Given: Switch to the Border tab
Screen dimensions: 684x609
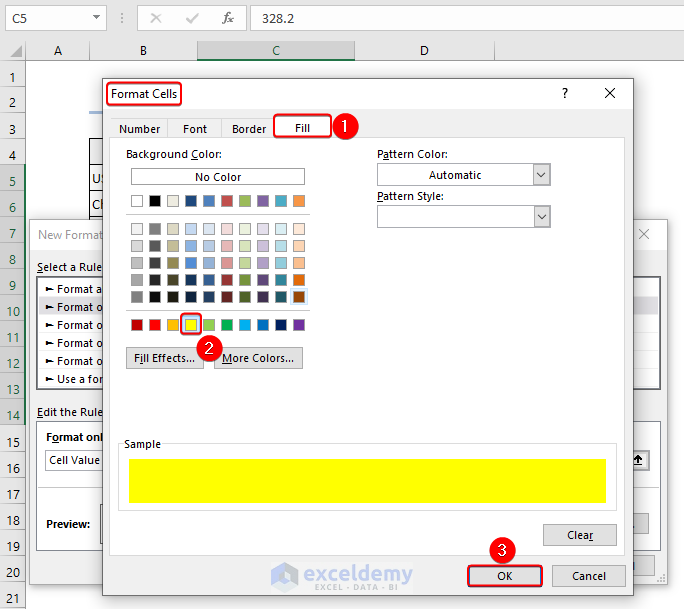Looking at the screenshot, I should coord(249,129).
